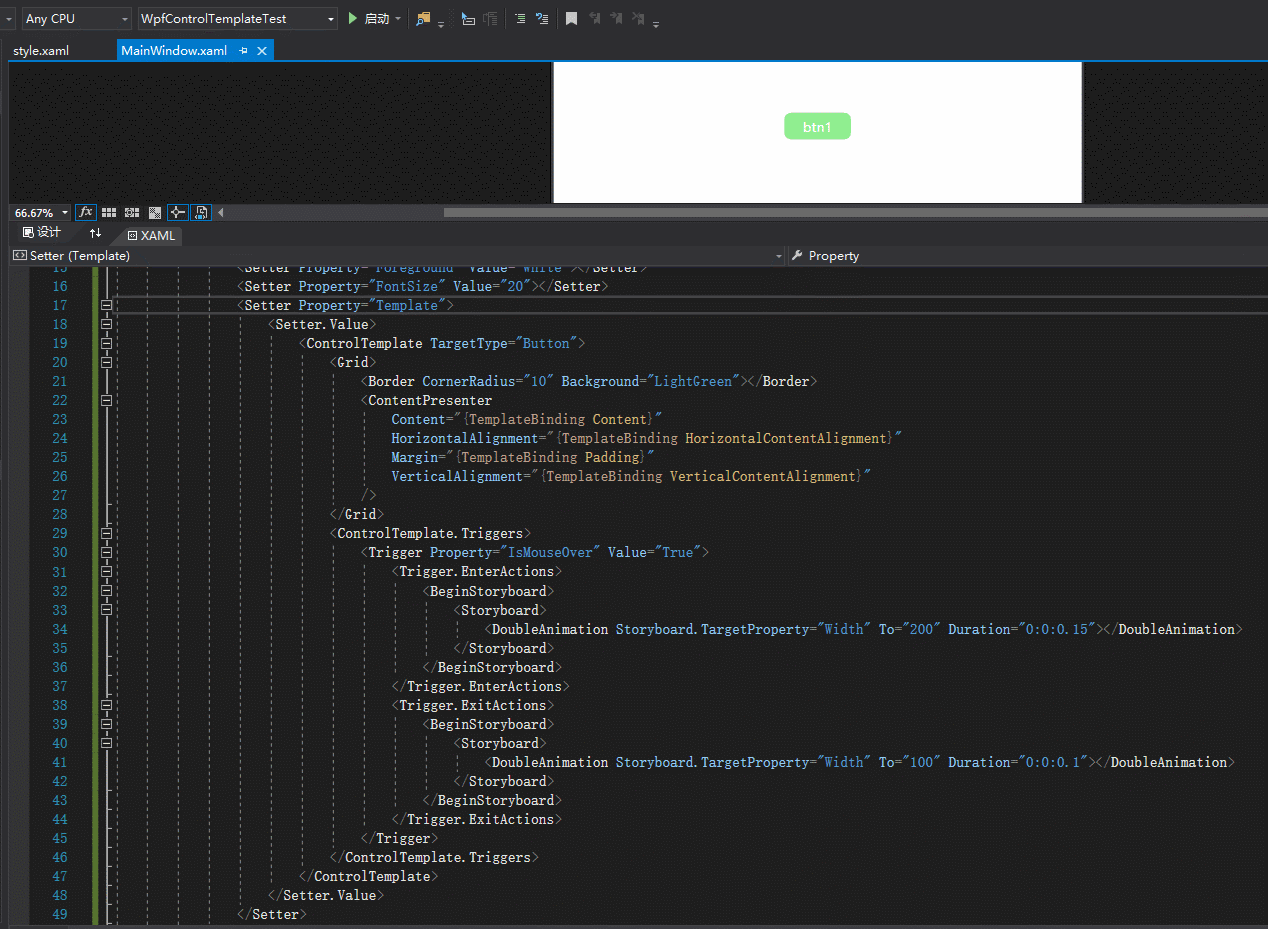Screen dimensions: 1268x929
Task: Click the bookmark icon in the toolbar
Action: [571, 18]
